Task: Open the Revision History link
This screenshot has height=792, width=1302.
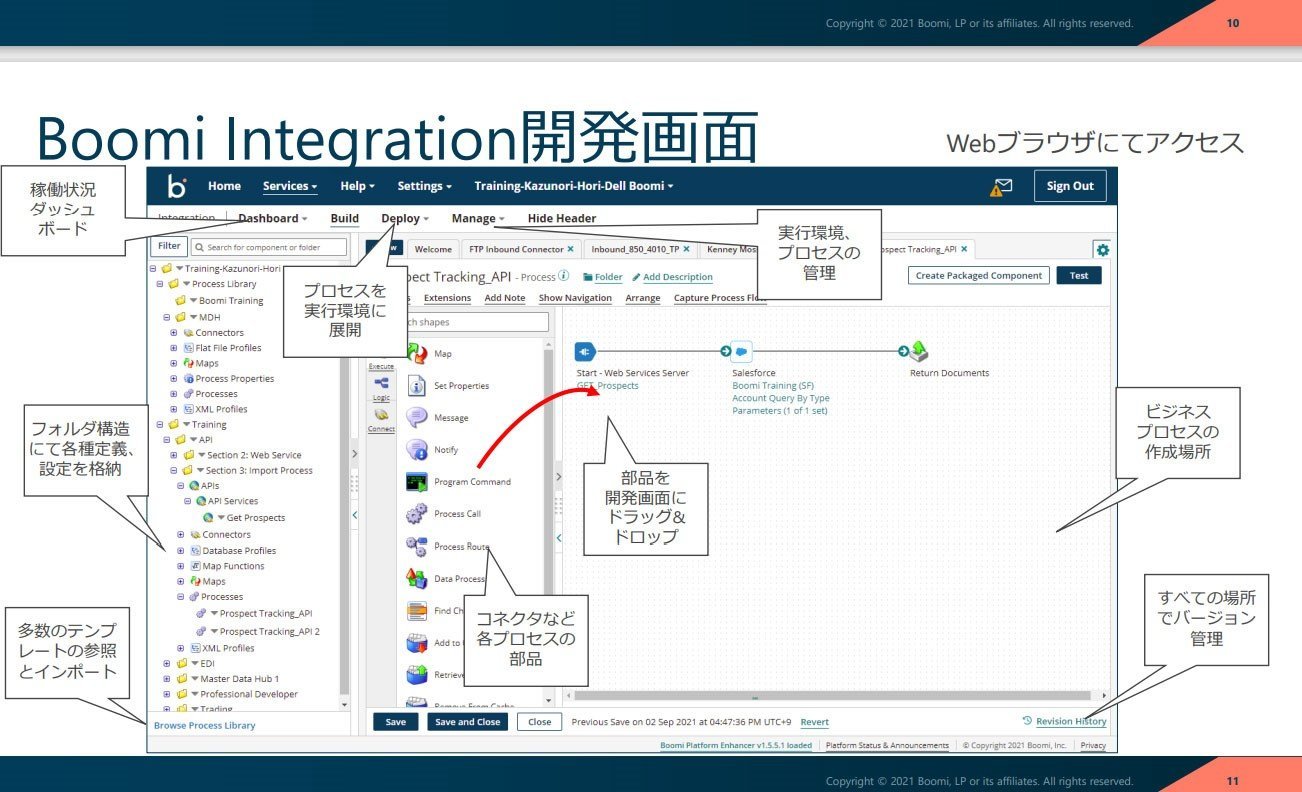Action: click(x=1071, y=721)
